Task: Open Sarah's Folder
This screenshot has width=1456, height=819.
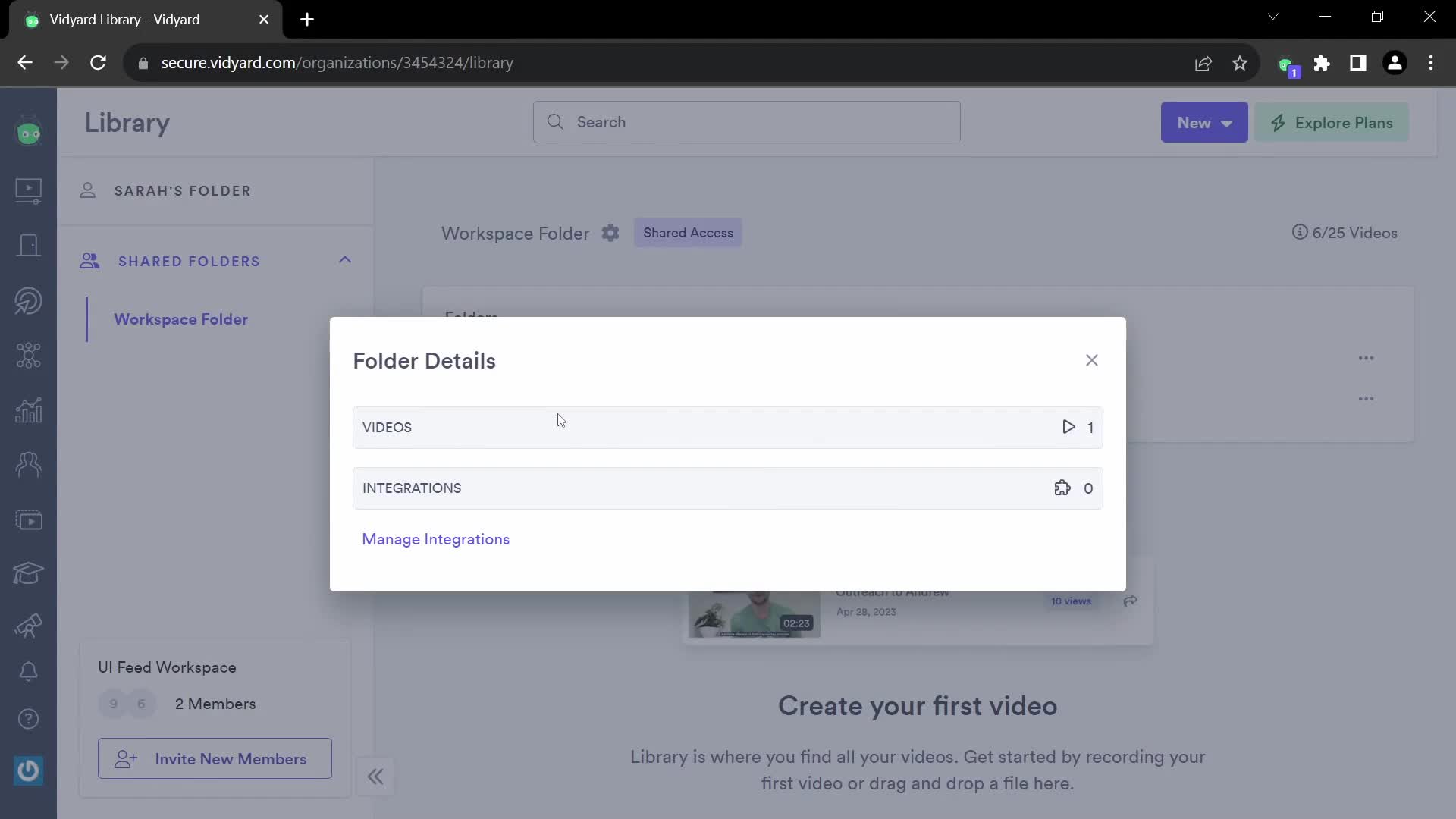Action: click(x=182, y=190)
